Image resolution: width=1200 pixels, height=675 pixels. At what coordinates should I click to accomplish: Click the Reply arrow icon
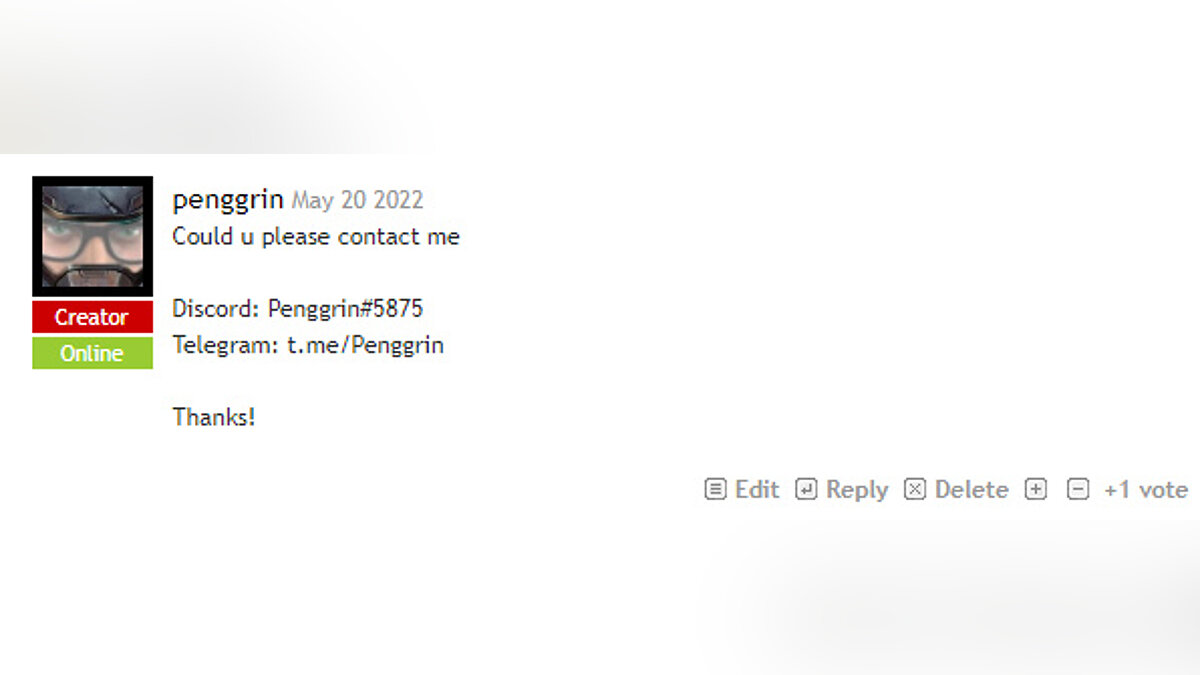point(806,490)
